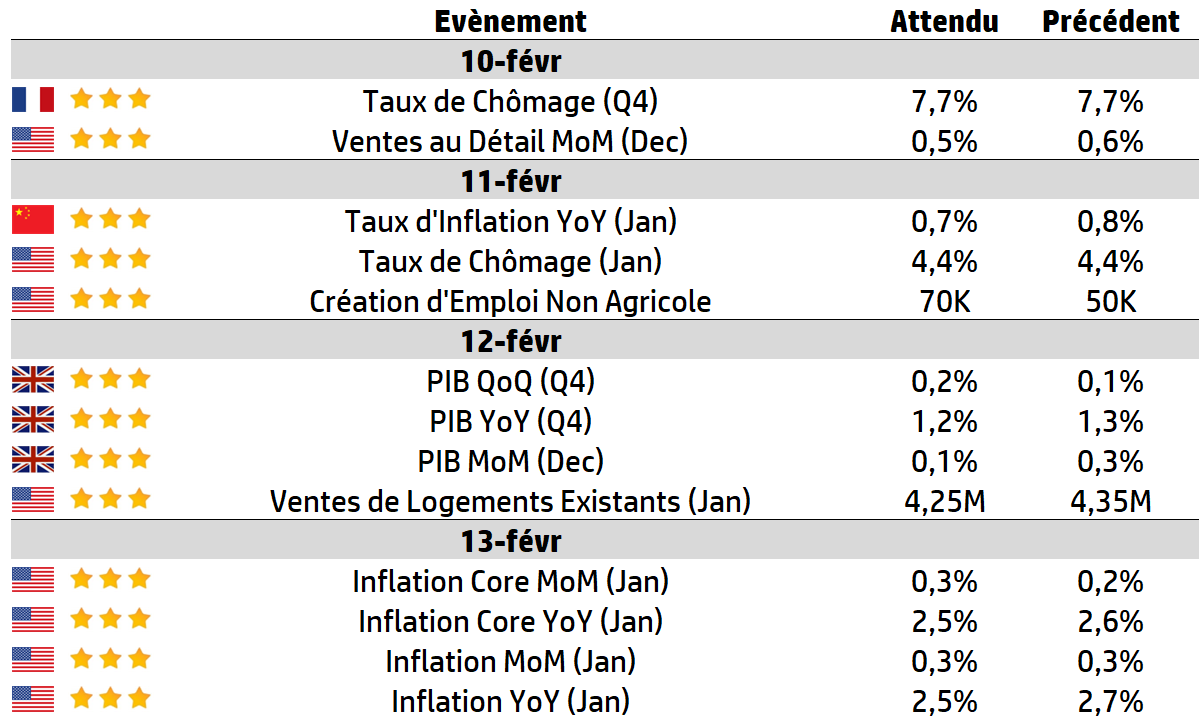This screenshot has width=1200, height=722.
Task: Click US flag beside Création d'Emploi Non Agricole
Action: 33,300
